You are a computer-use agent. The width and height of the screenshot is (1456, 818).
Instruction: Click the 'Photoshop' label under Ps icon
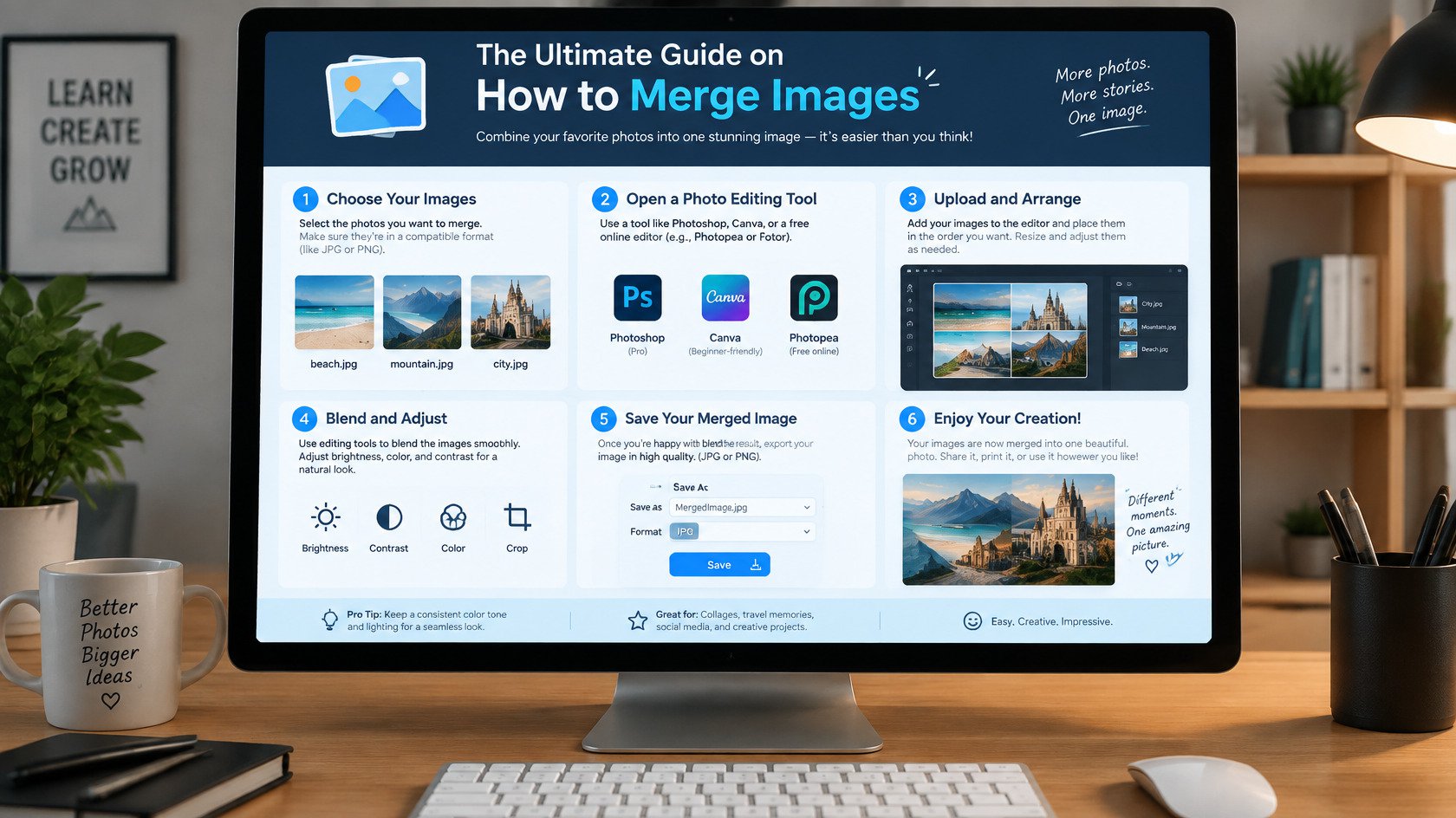637,338
